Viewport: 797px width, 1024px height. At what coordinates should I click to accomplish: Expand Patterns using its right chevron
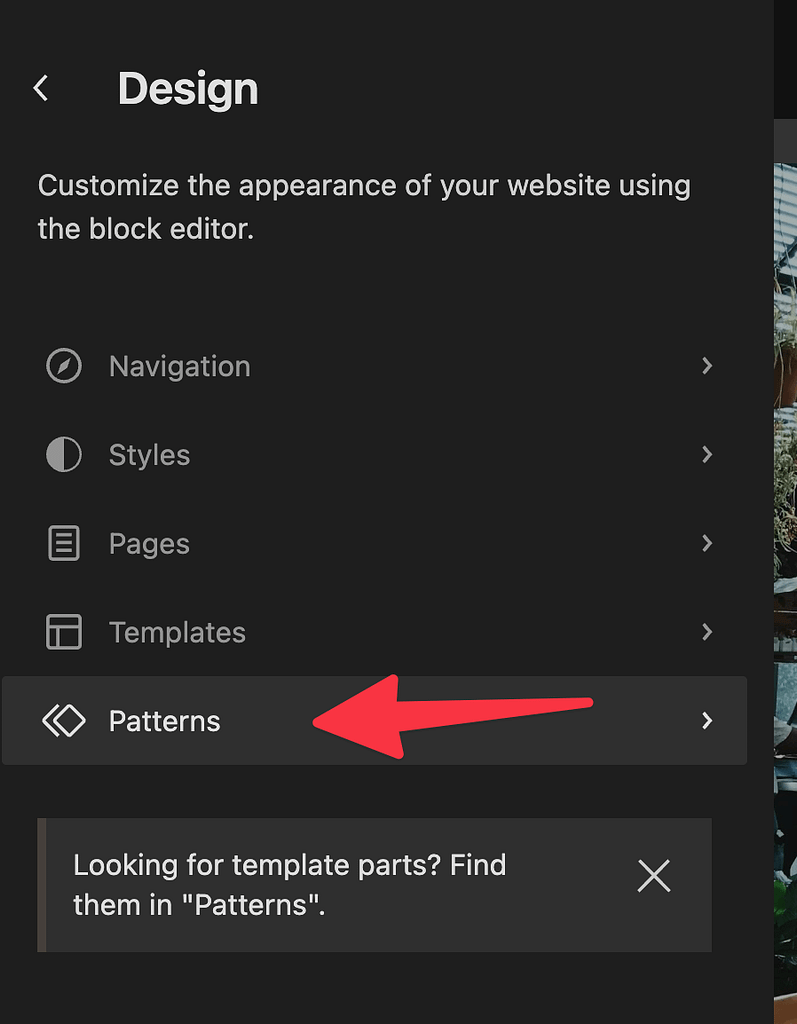pos(707,721)
